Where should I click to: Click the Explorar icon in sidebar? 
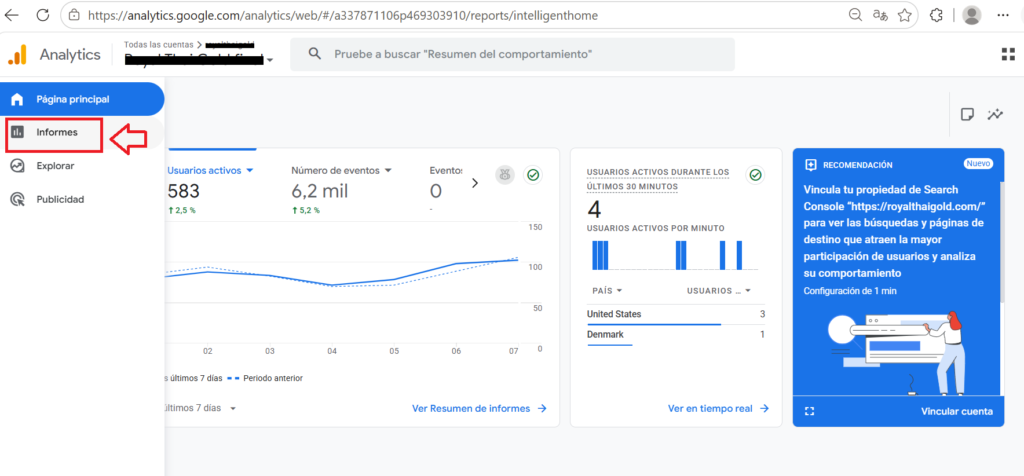click(x=18, y=166)
